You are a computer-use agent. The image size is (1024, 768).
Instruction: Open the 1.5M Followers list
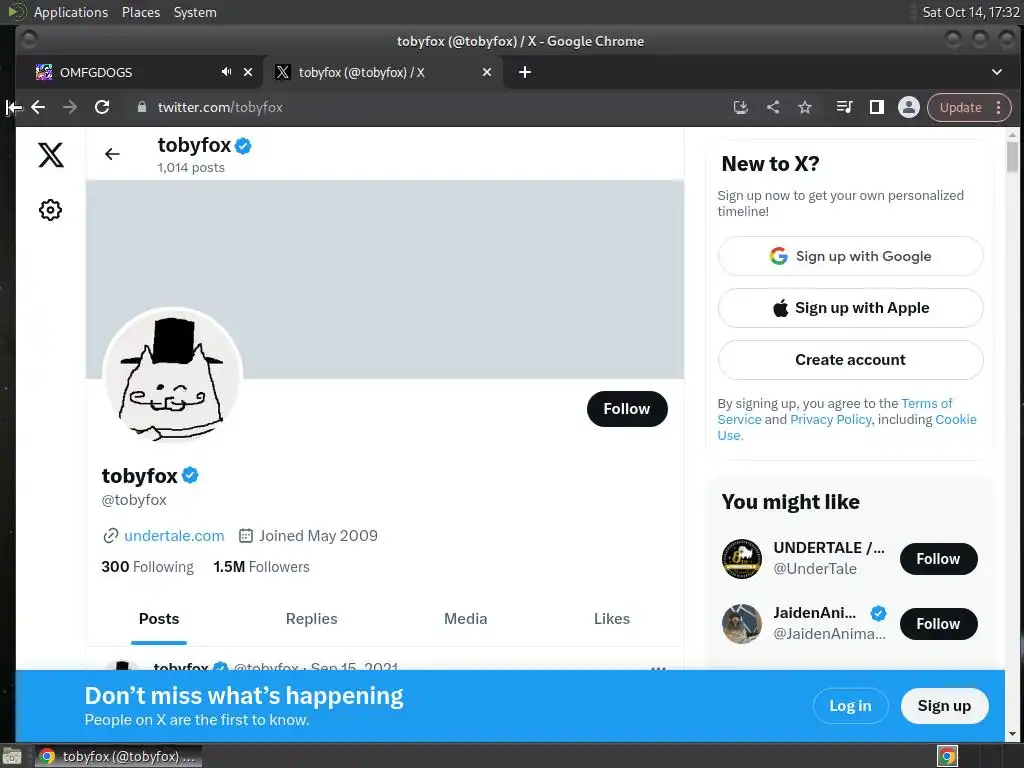pos(261,567)
